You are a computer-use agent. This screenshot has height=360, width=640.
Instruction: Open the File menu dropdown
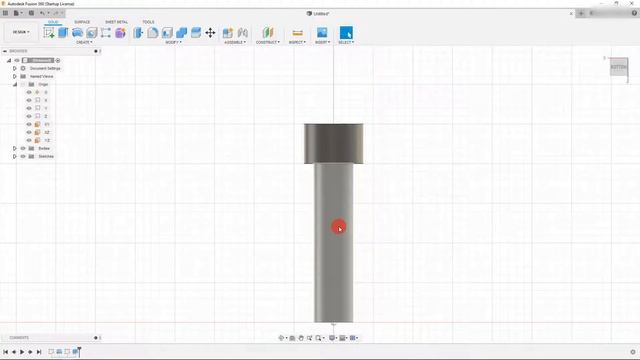pos(18,13)
